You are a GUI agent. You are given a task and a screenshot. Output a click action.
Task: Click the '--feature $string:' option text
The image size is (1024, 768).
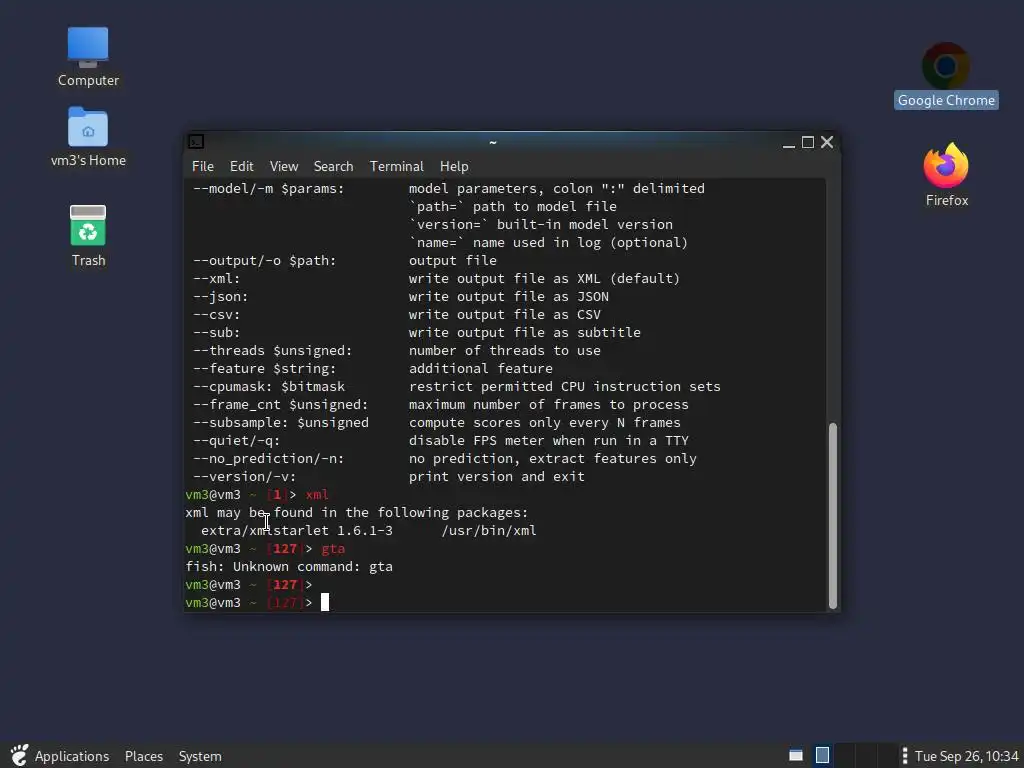tap(264, 368)
